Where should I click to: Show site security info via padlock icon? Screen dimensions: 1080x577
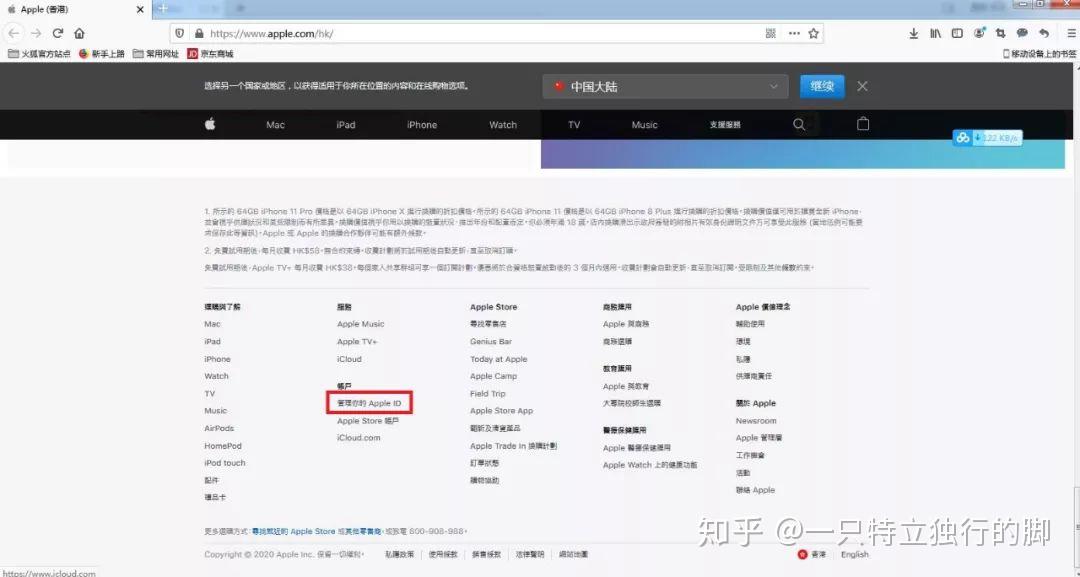pyautogui.click(x=199, y=33)
